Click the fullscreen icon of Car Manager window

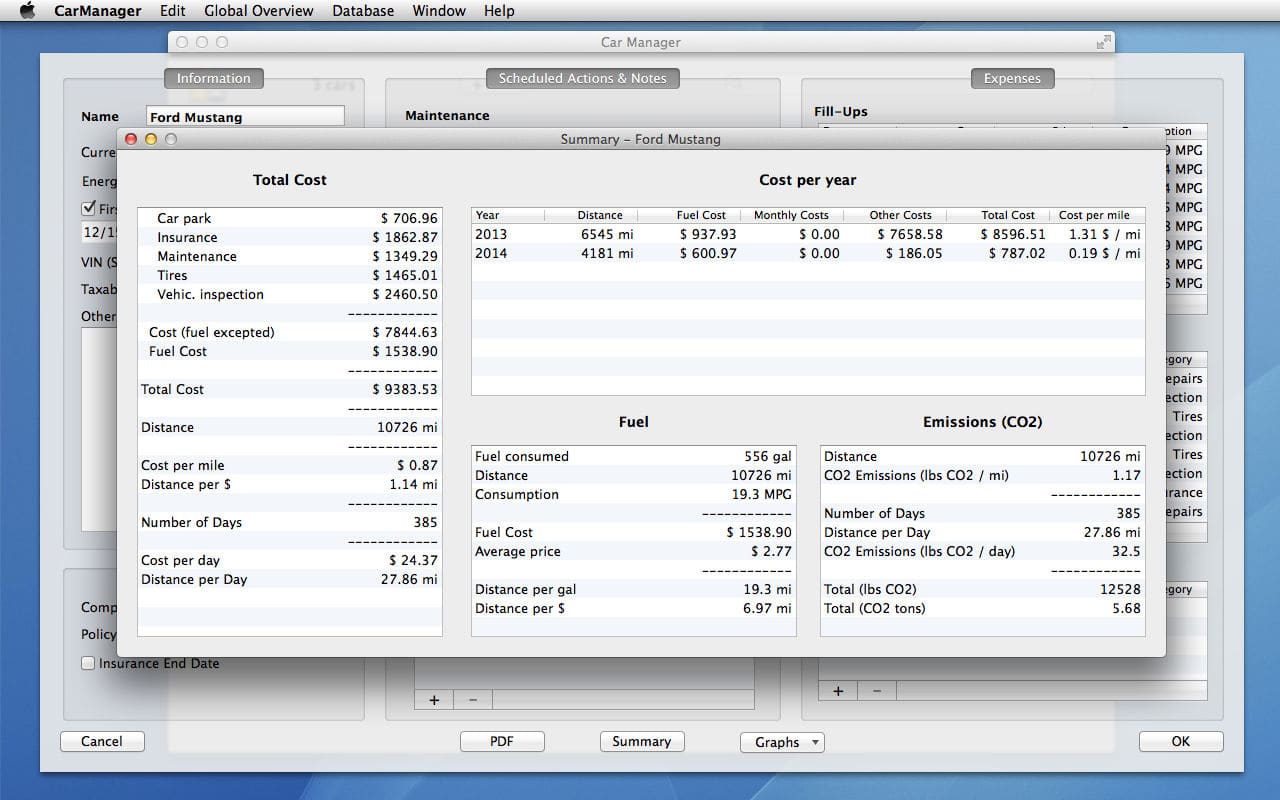tap(1102, 42)
